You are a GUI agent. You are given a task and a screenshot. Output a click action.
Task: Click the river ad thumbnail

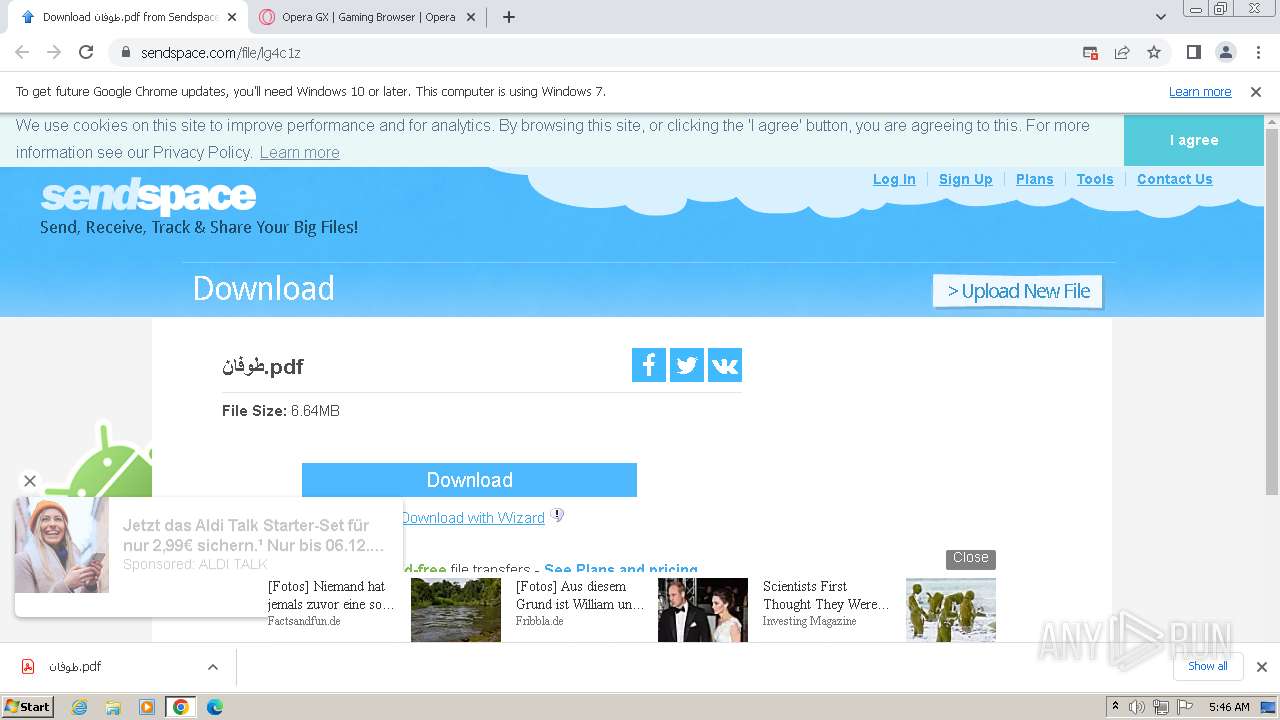point(456,610)
